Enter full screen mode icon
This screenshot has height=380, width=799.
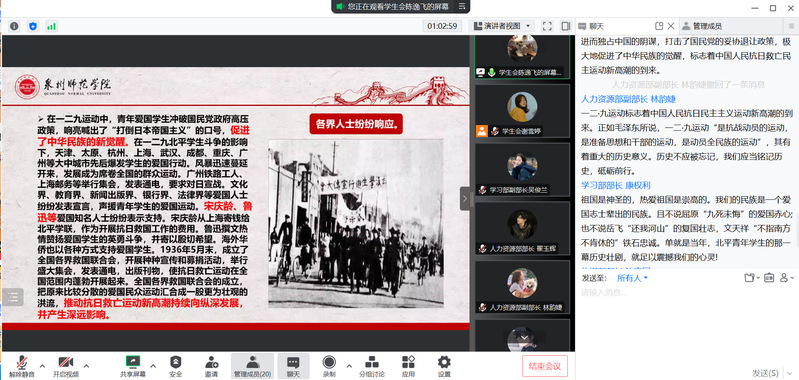click(547, 26)
